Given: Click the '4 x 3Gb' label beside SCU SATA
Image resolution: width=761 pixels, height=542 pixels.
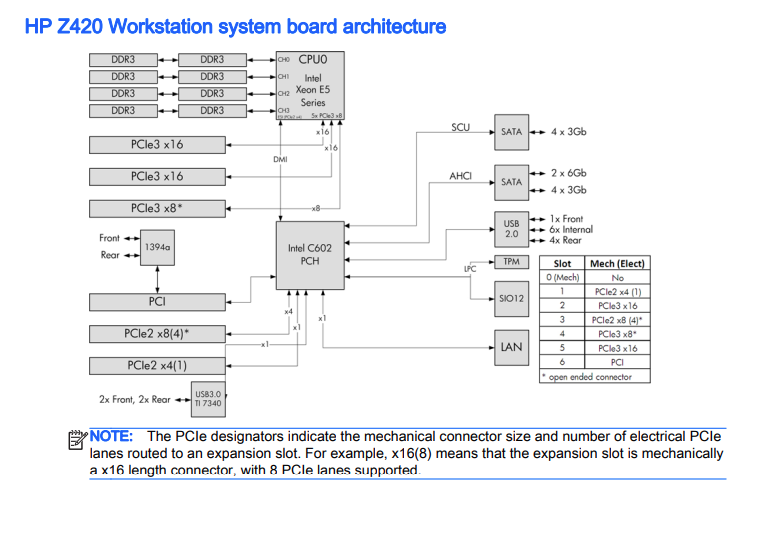Looking at the screenshot, I should coord(569,132).
